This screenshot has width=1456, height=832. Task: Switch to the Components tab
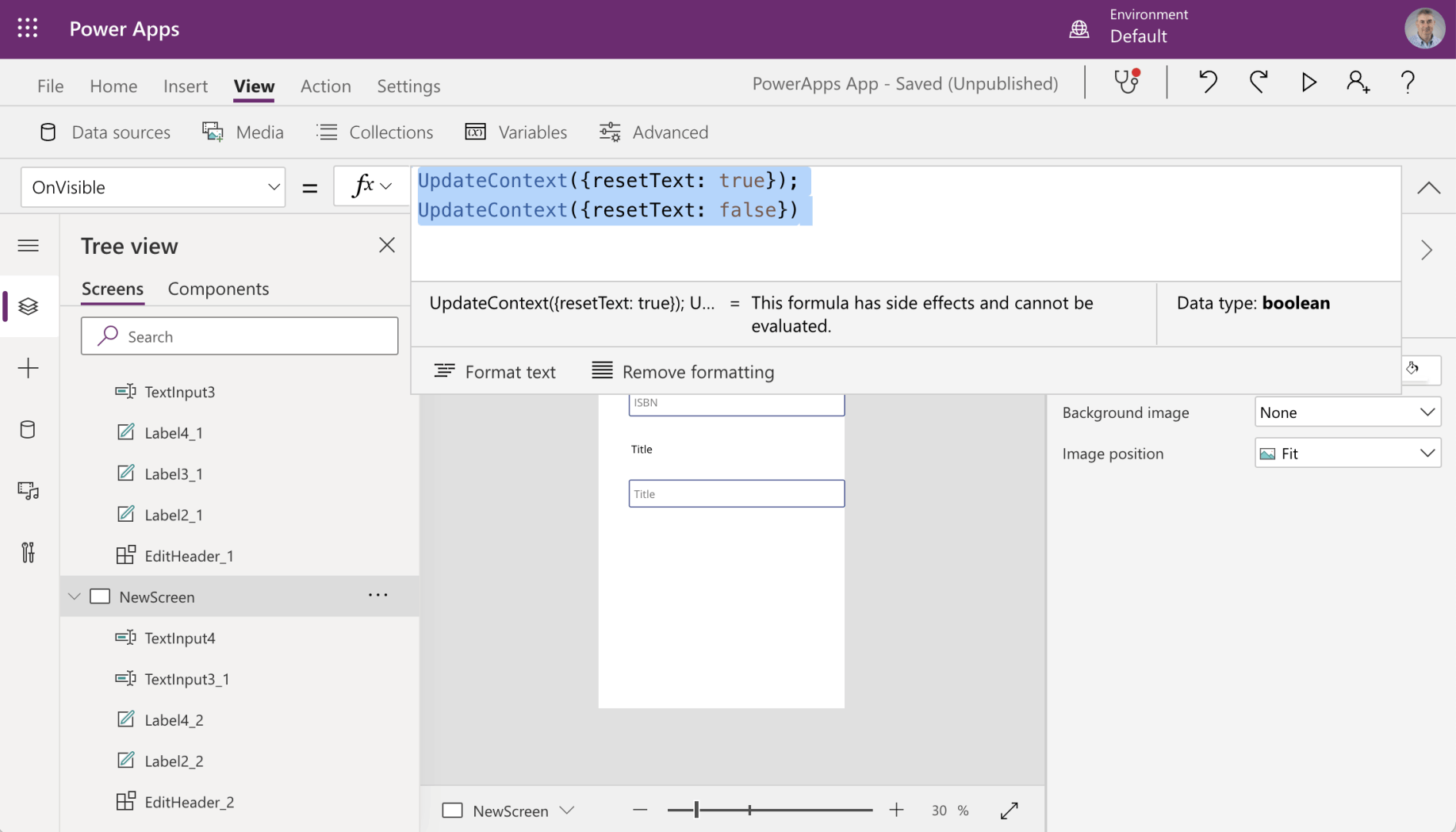click(218, 289)
